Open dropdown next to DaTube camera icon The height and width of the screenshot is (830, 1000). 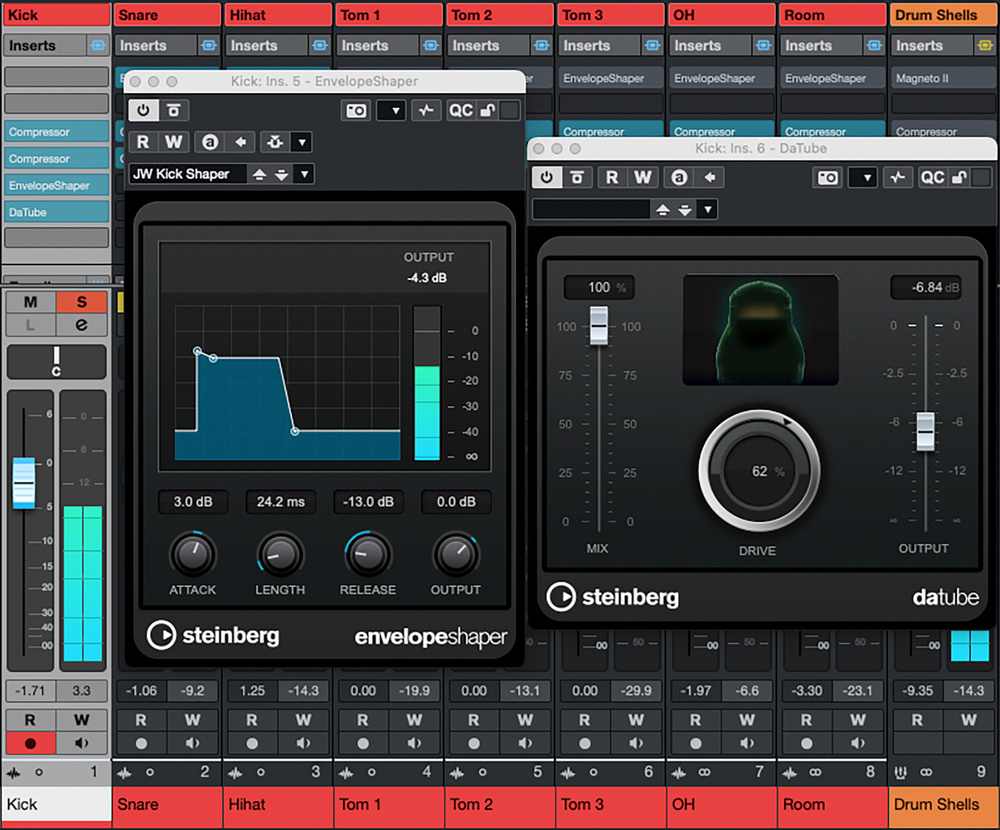coord(862,177)
